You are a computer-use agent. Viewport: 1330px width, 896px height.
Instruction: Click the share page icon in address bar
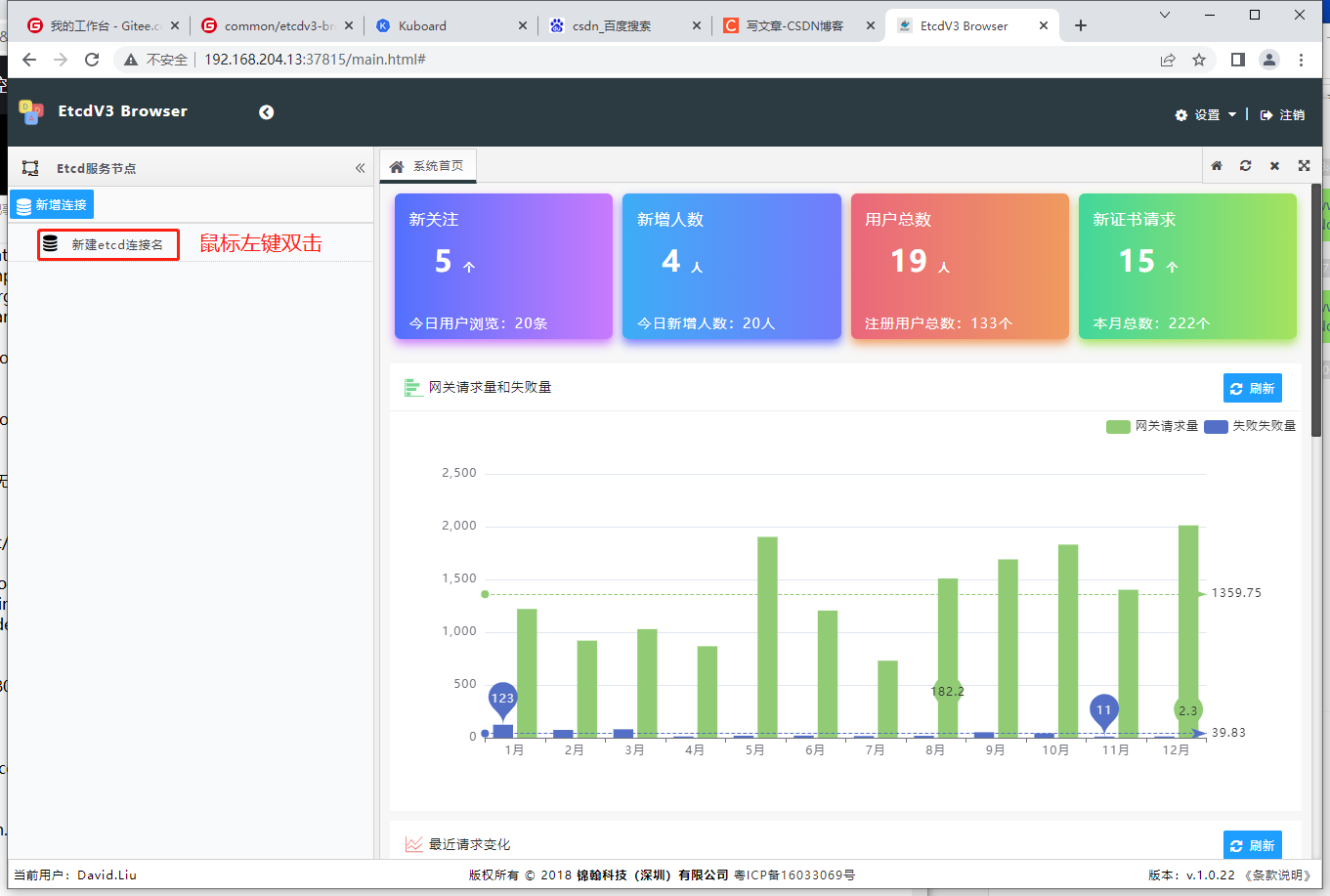pos(1168,60)
